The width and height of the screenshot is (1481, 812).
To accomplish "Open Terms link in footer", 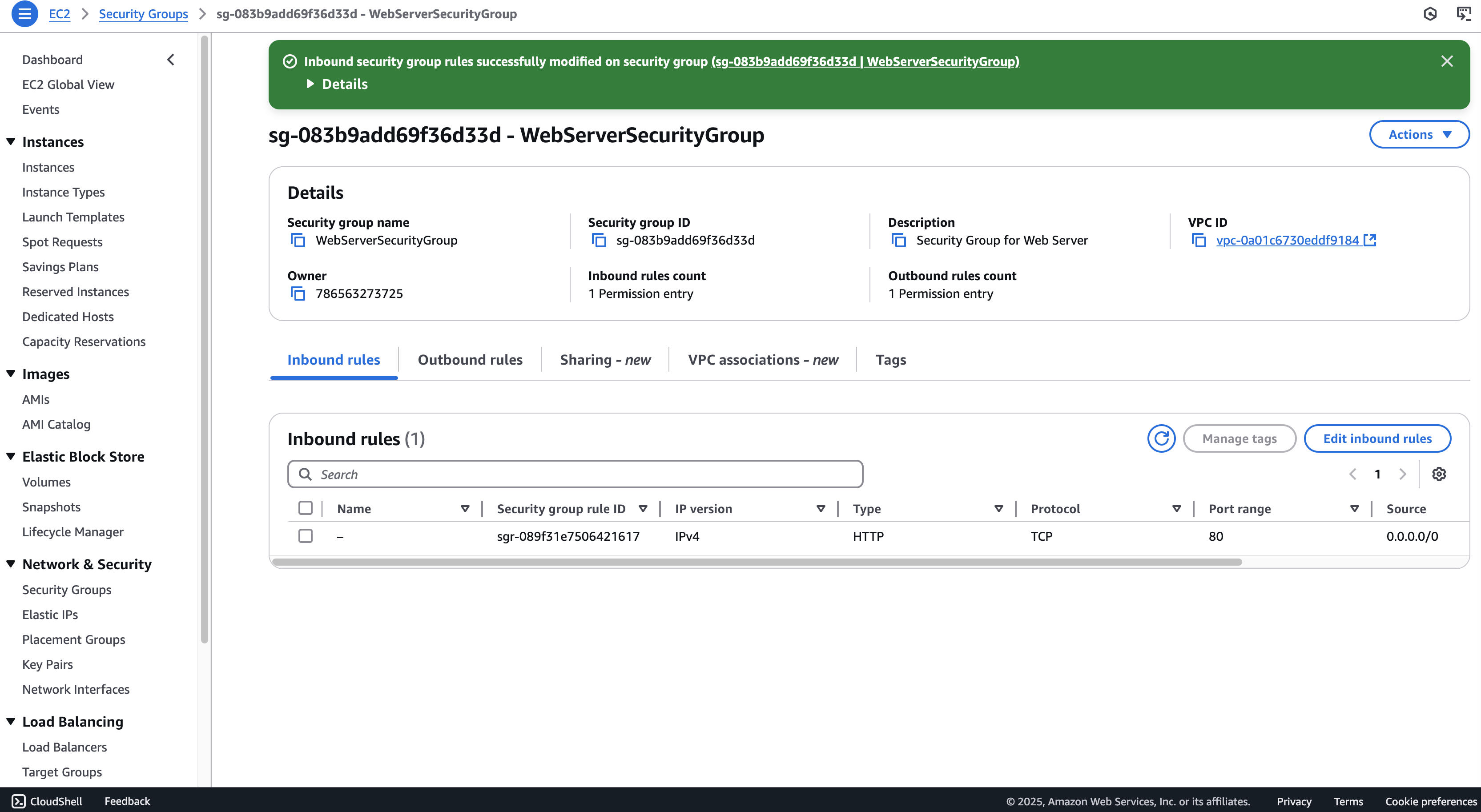I will pos(1348,801).
